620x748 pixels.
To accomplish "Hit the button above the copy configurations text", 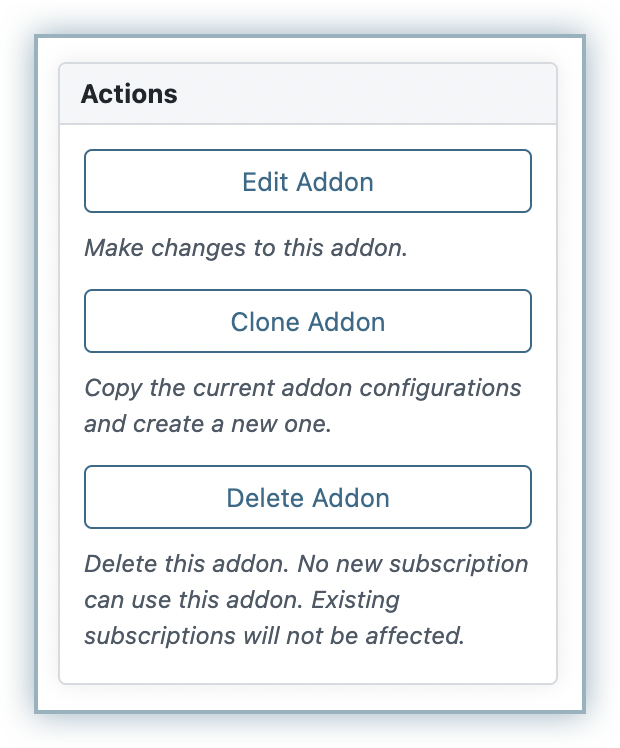I will click(x=307, y=322).
